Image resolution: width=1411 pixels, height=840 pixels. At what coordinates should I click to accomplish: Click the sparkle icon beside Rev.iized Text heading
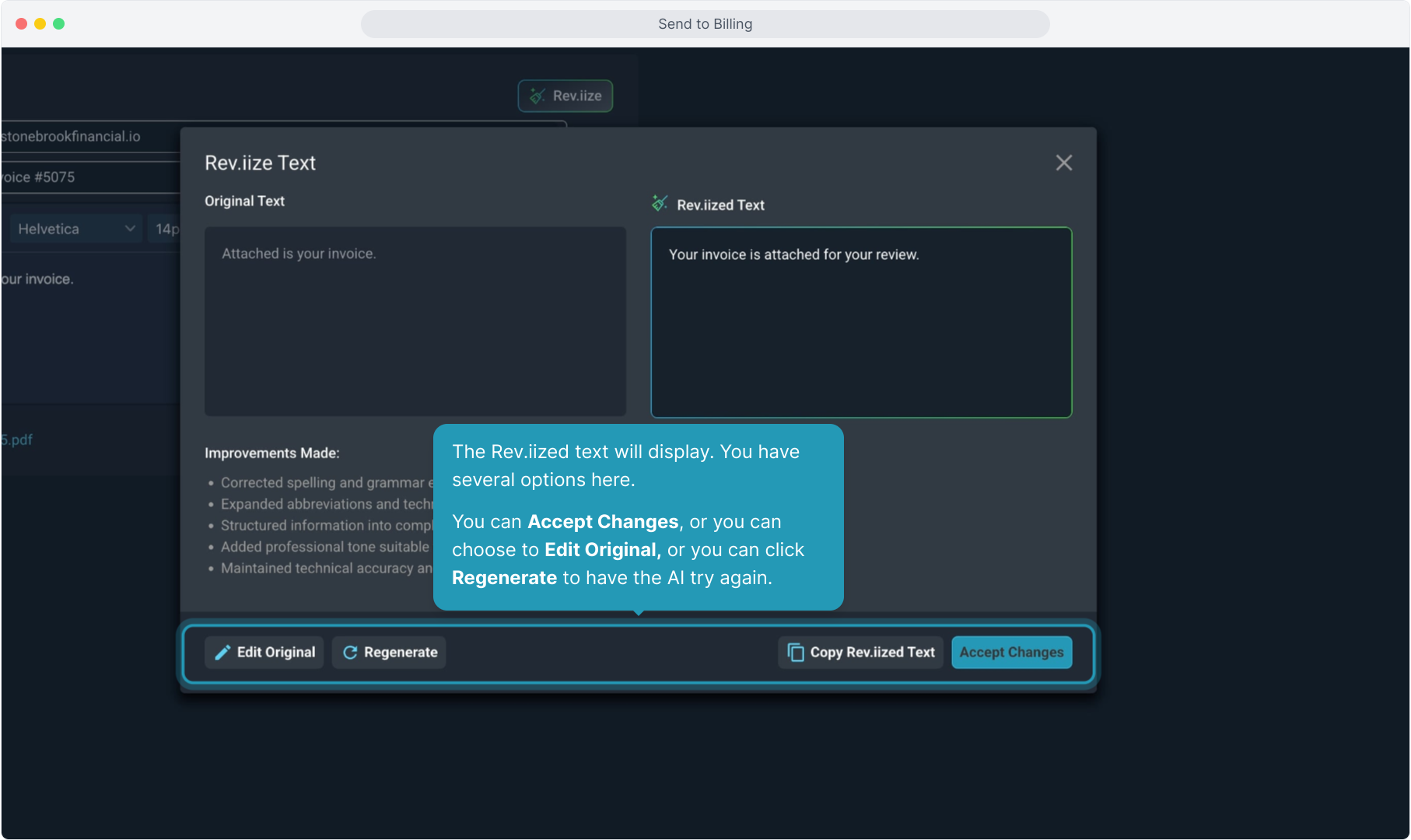pos(660,204)
